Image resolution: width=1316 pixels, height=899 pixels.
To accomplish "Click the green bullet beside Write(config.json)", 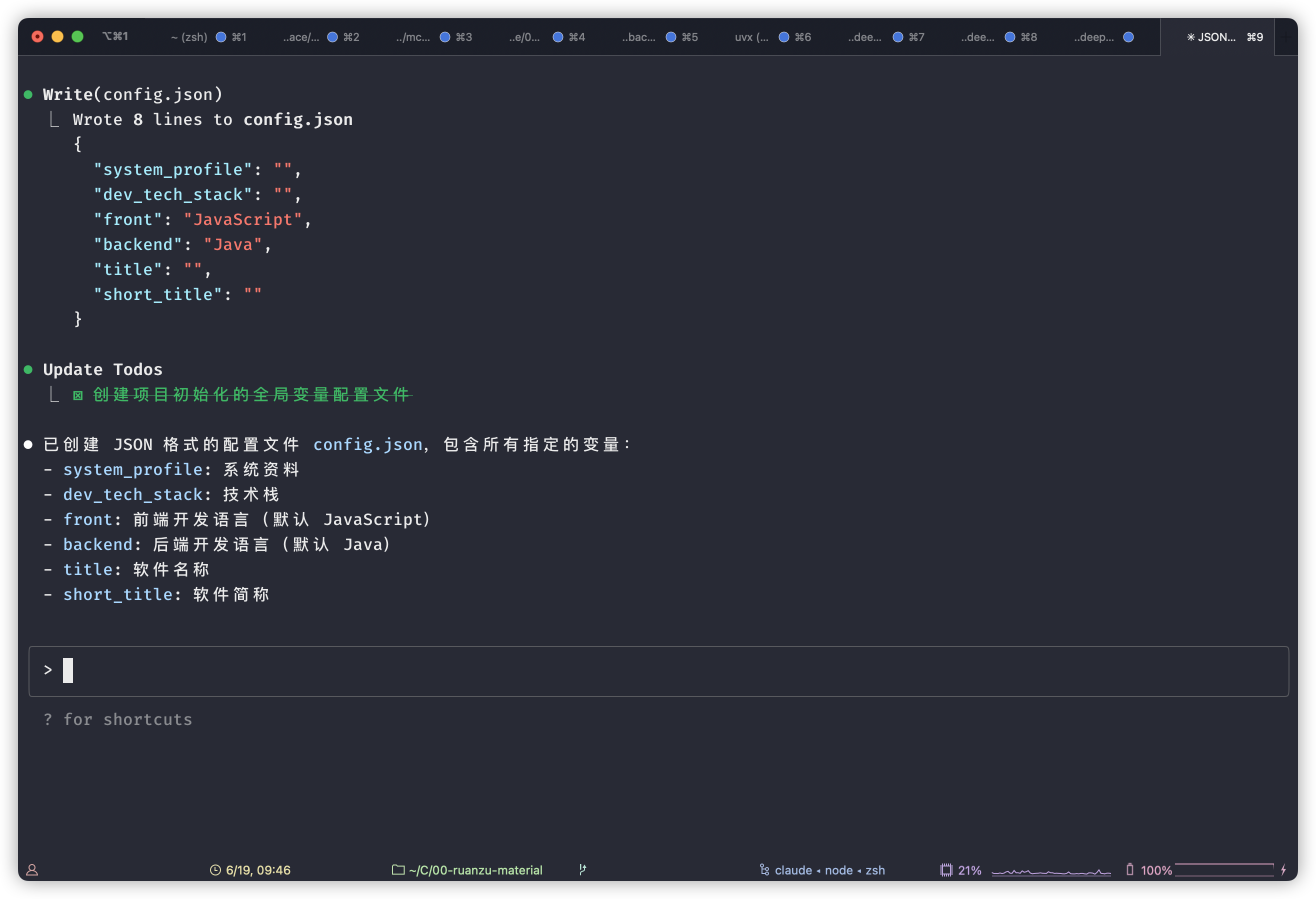I will pos(28,94).
